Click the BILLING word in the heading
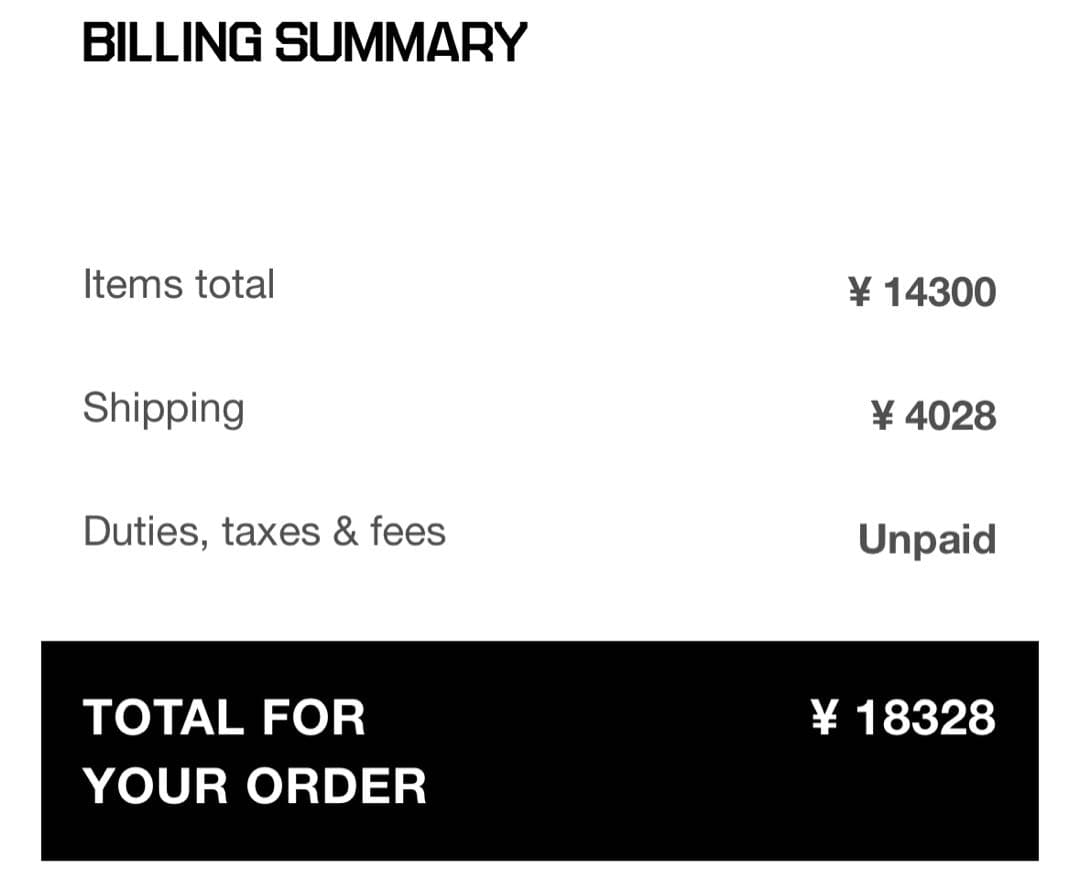 click(x=173, y=44)
